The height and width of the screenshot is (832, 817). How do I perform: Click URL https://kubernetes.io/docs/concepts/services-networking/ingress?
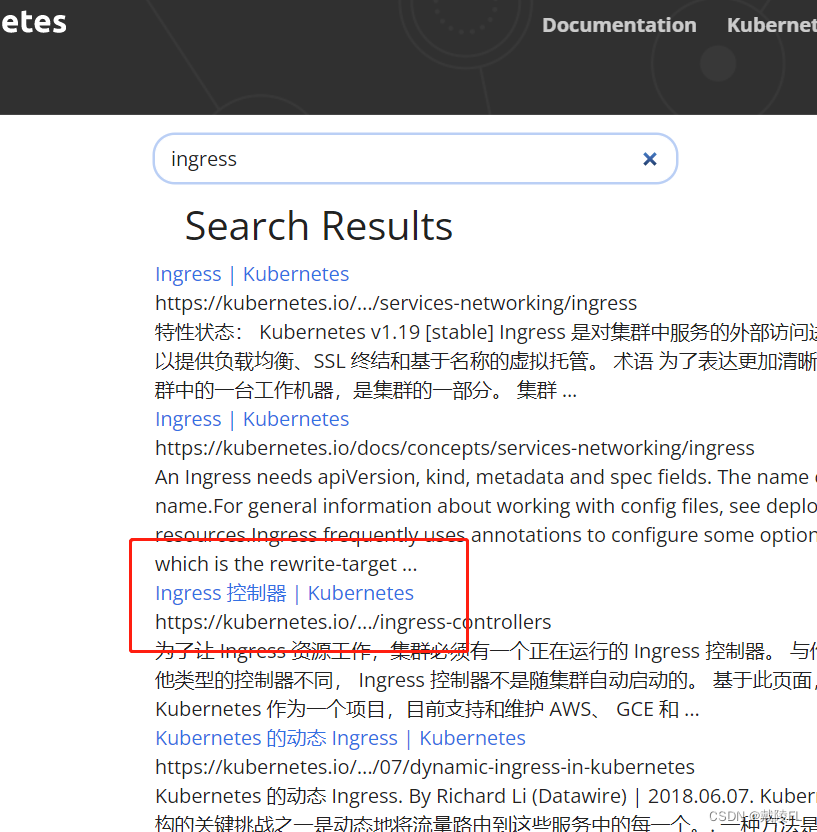(x=455, y=448)
